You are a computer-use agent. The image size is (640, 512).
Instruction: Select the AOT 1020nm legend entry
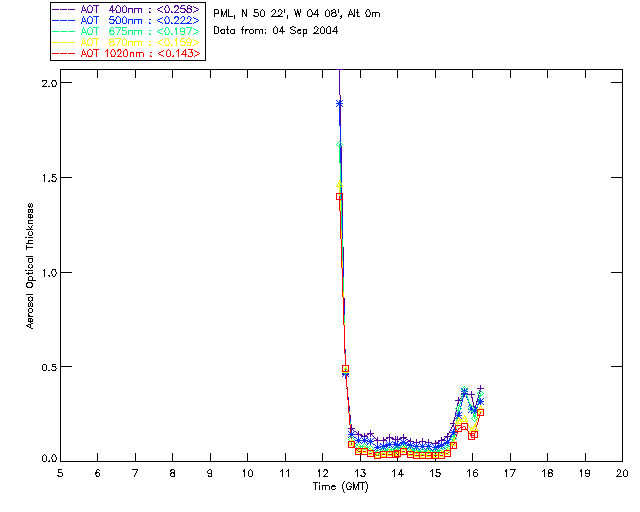(127, 53)
